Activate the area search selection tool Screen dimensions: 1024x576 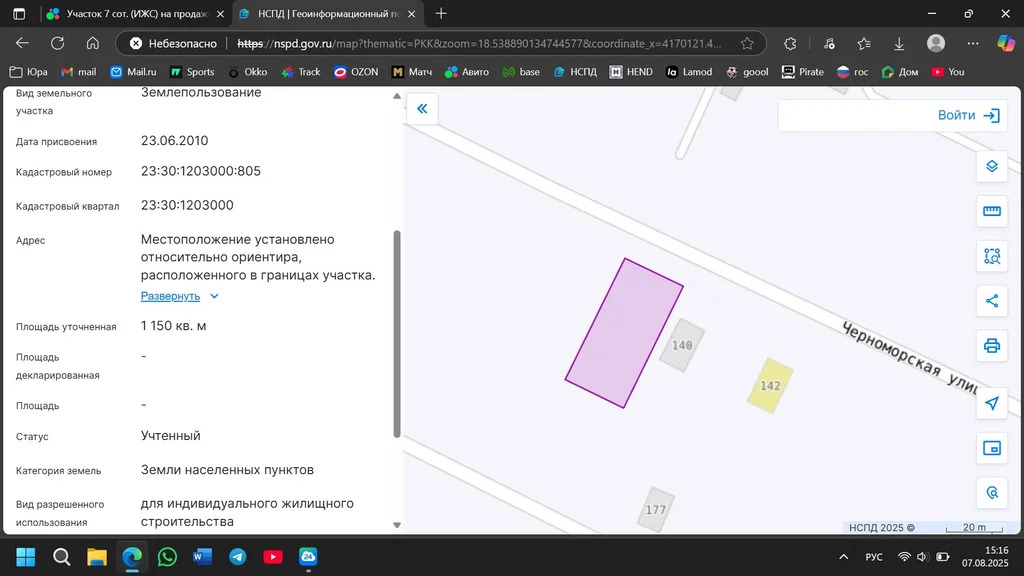click(992, 256)
